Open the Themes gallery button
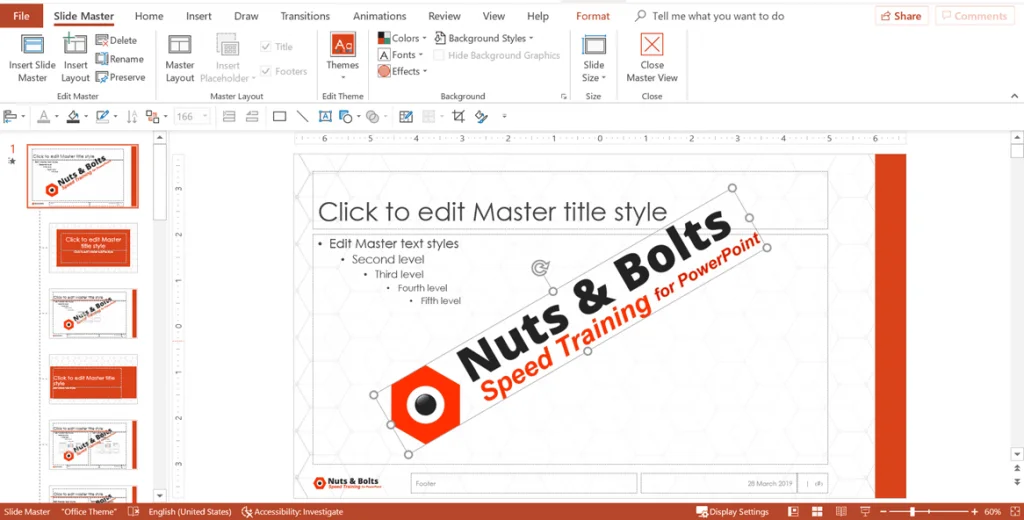 342,56
